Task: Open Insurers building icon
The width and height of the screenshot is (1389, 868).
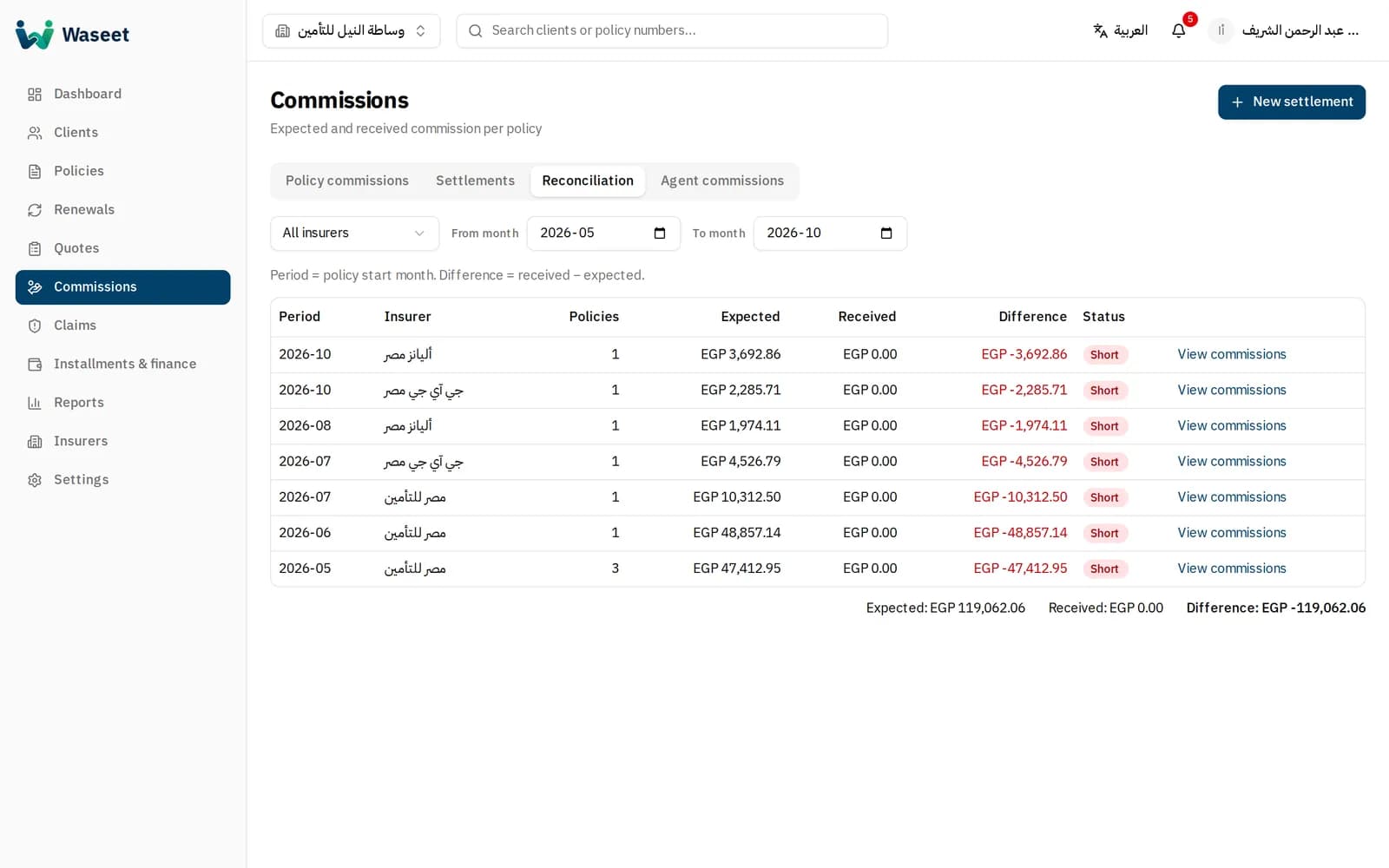Action: click(35, 441)
